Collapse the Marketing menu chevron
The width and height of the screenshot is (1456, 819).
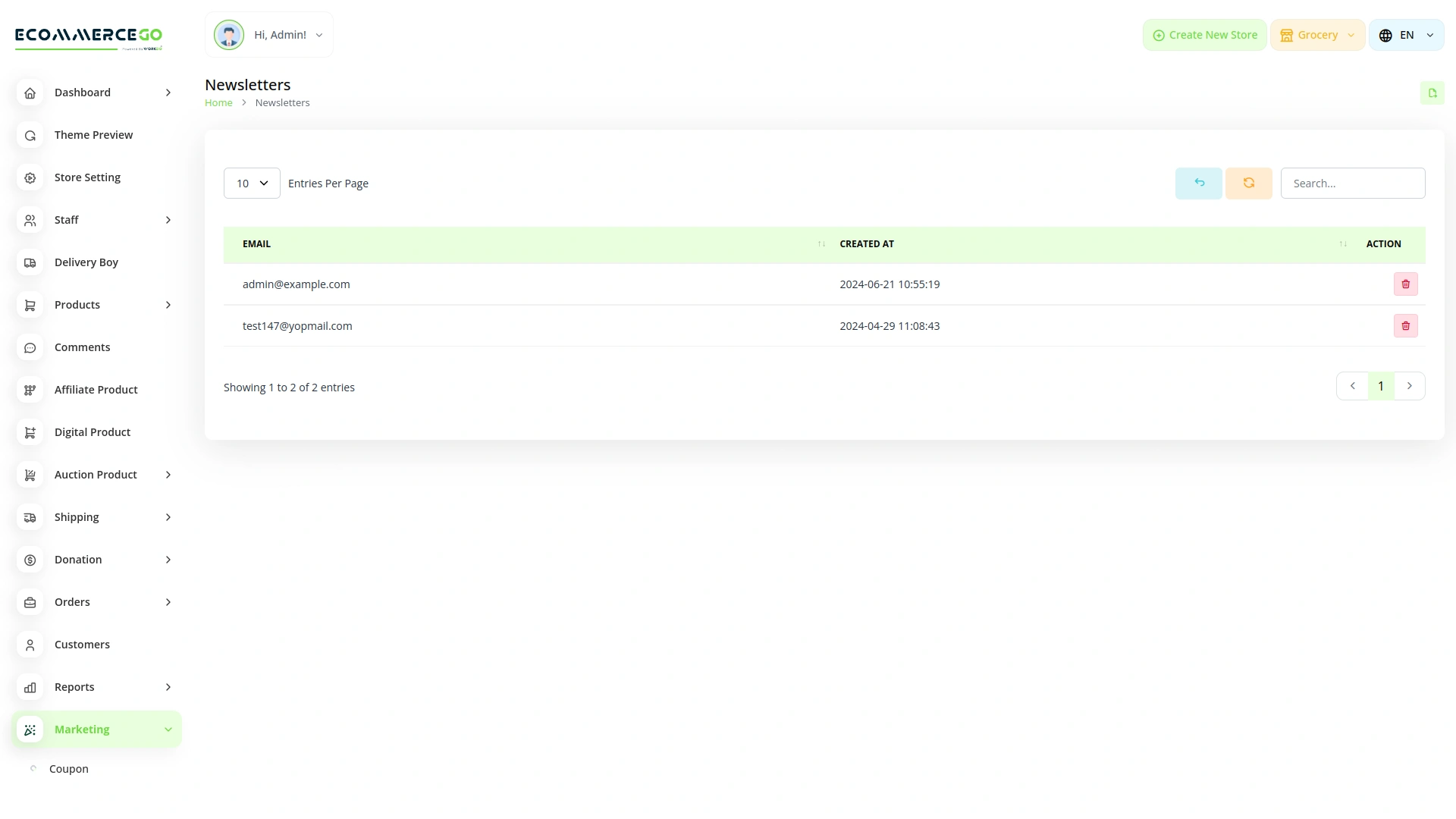tap(168, 729)
